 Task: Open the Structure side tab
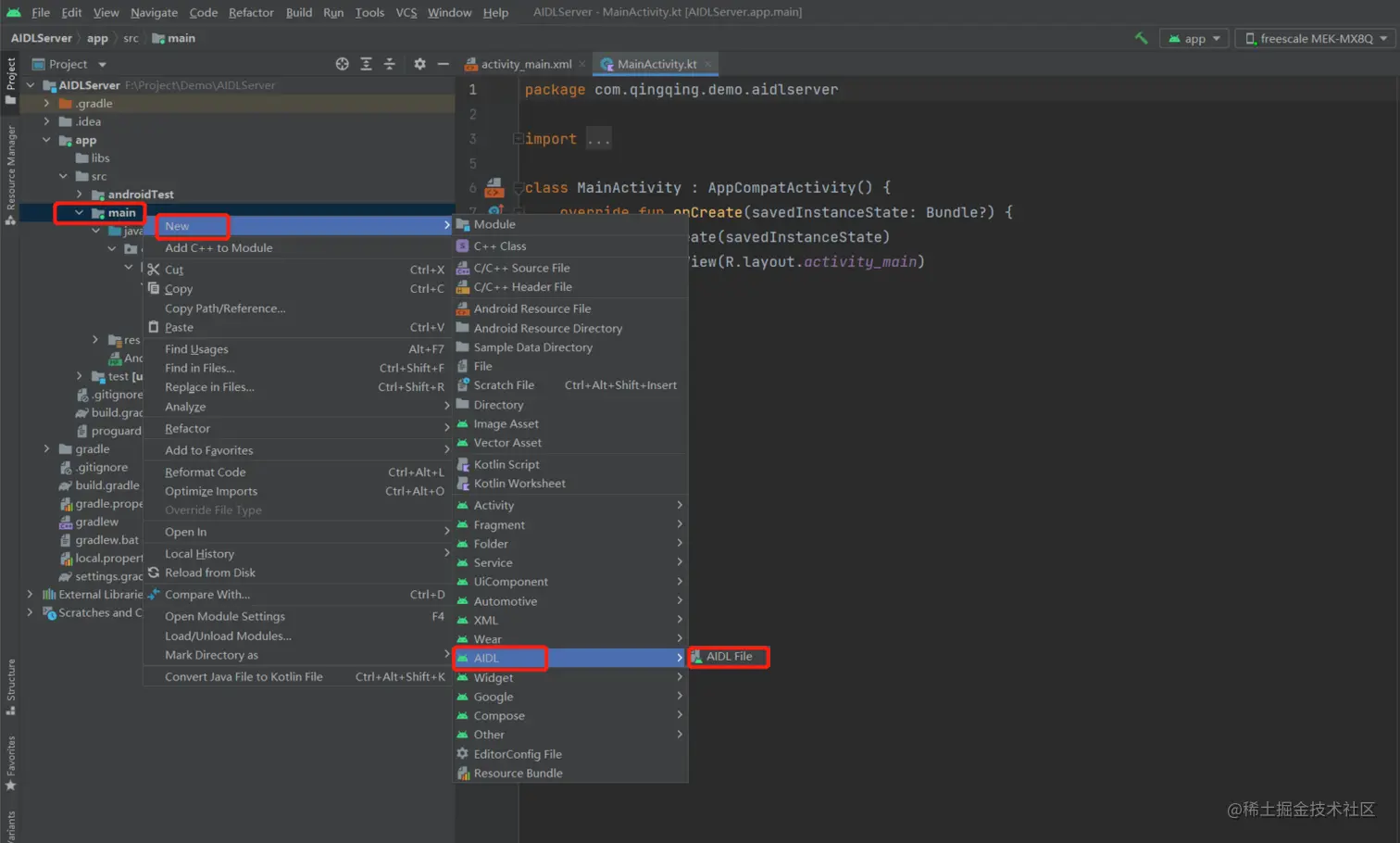tap(10, 686)
